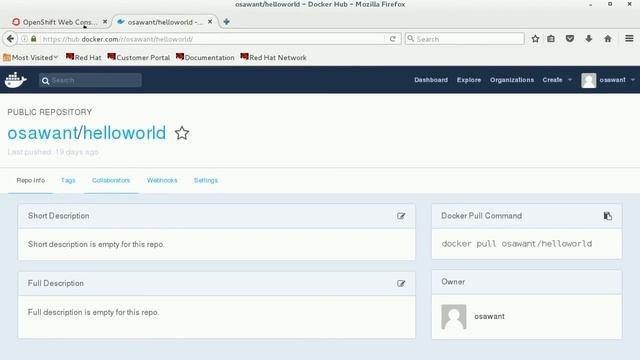Focus the Firefox Search box
This screenshot has width=640, height=360.
(464, 39)
